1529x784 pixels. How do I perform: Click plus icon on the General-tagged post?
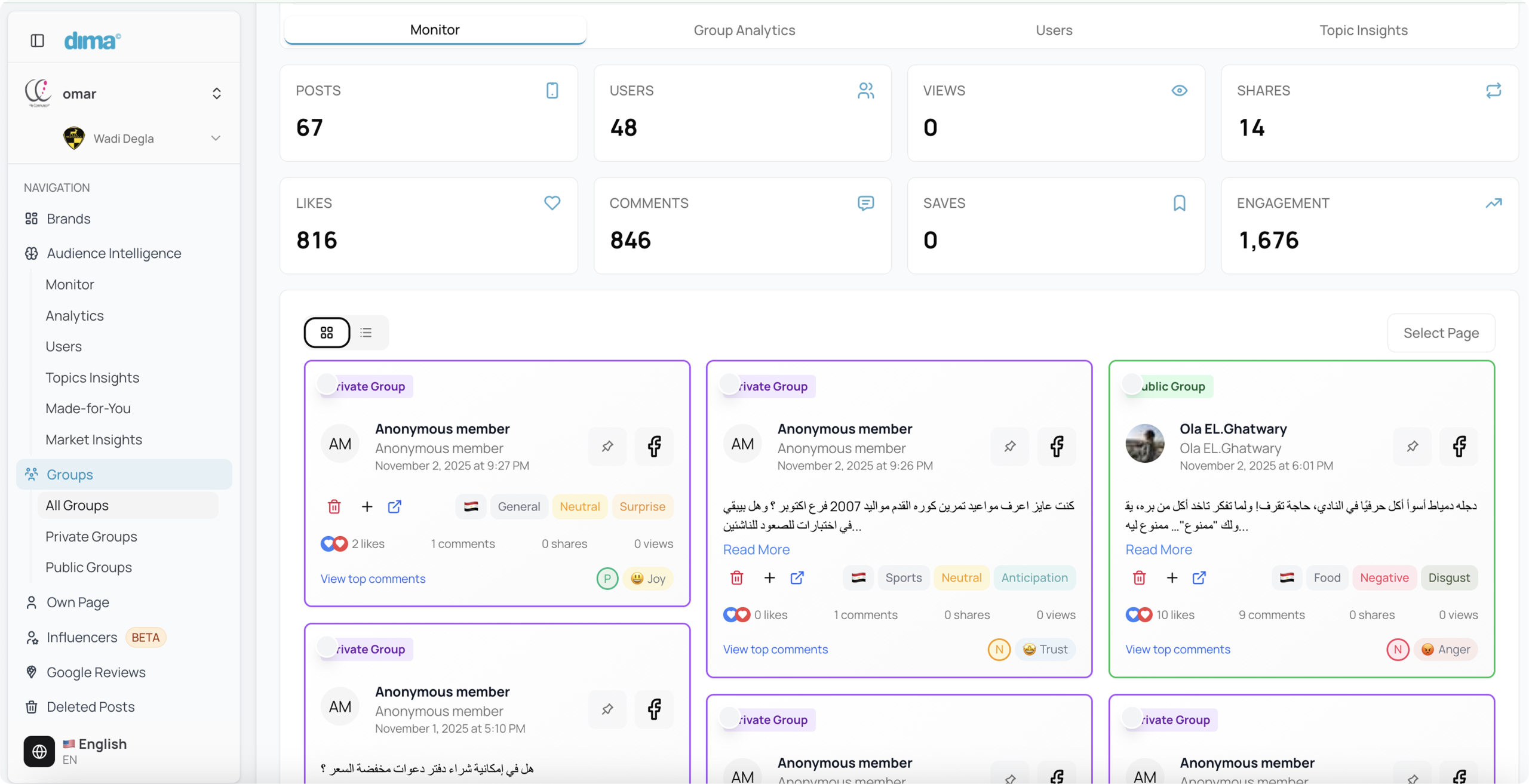[367, 506]
